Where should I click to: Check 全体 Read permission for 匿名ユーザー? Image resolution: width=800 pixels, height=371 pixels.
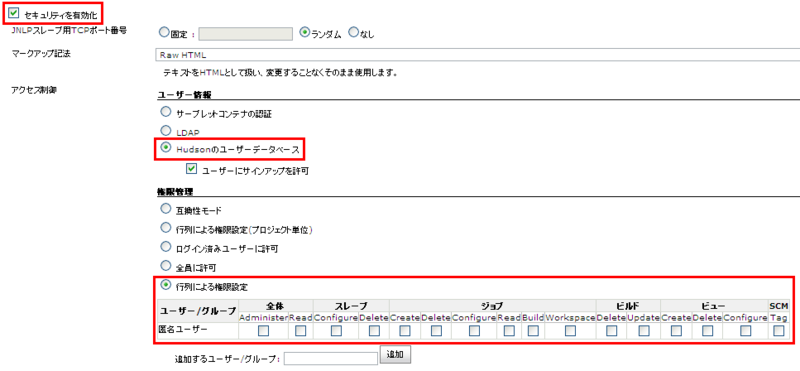(301, 331)
